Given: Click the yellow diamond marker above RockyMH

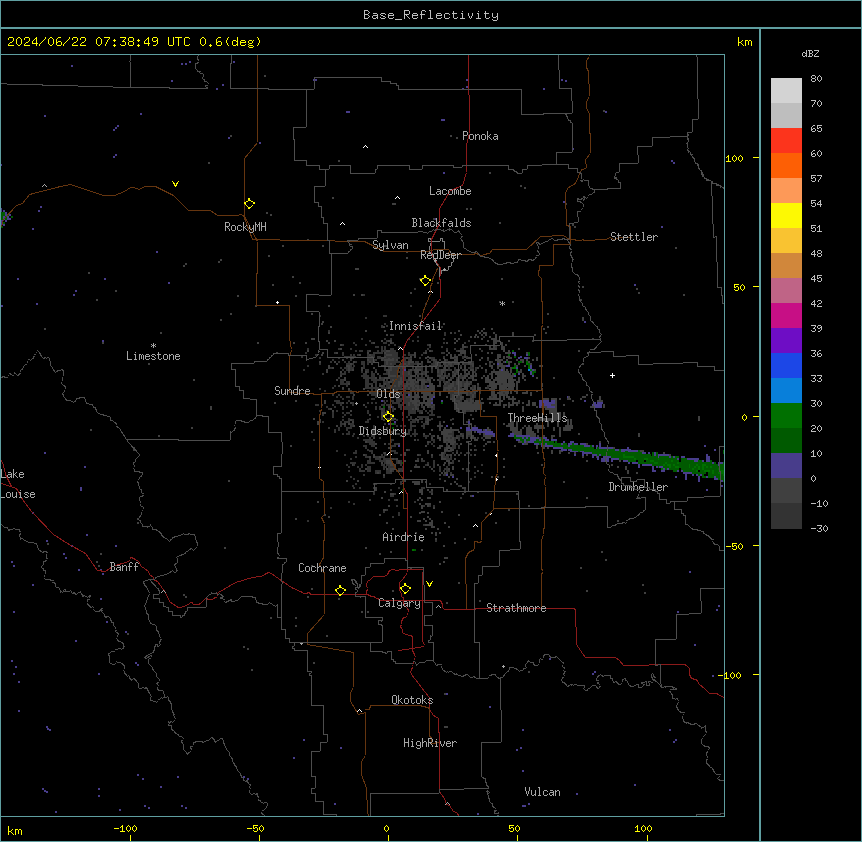Looking at the screenshot, I should (250, 204).
